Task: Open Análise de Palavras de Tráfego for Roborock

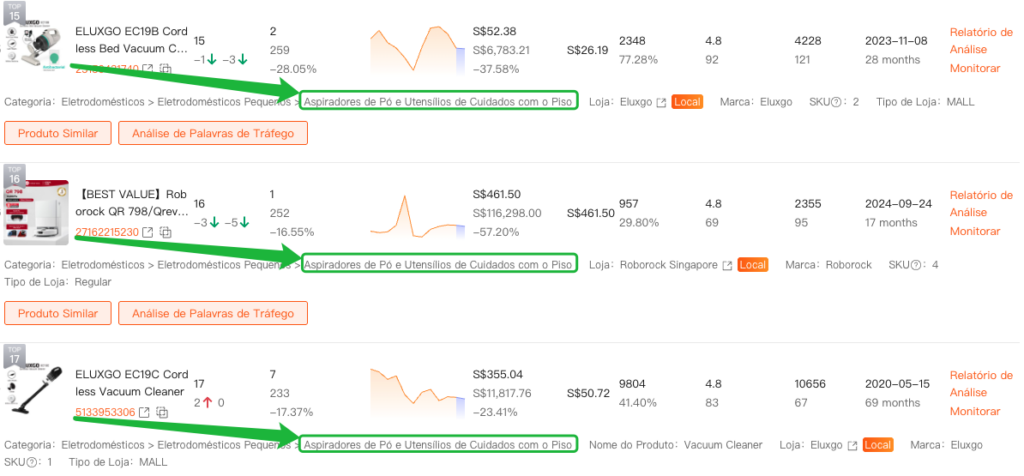Action: pyautogui.click(x=212, y=313)
